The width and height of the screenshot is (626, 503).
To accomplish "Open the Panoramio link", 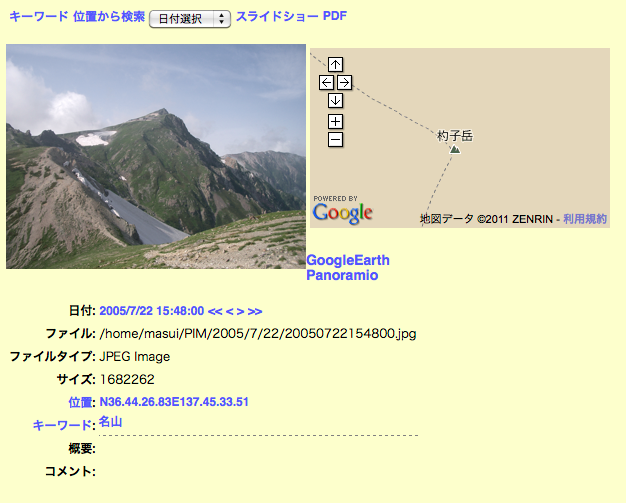I will click(342, 275).
